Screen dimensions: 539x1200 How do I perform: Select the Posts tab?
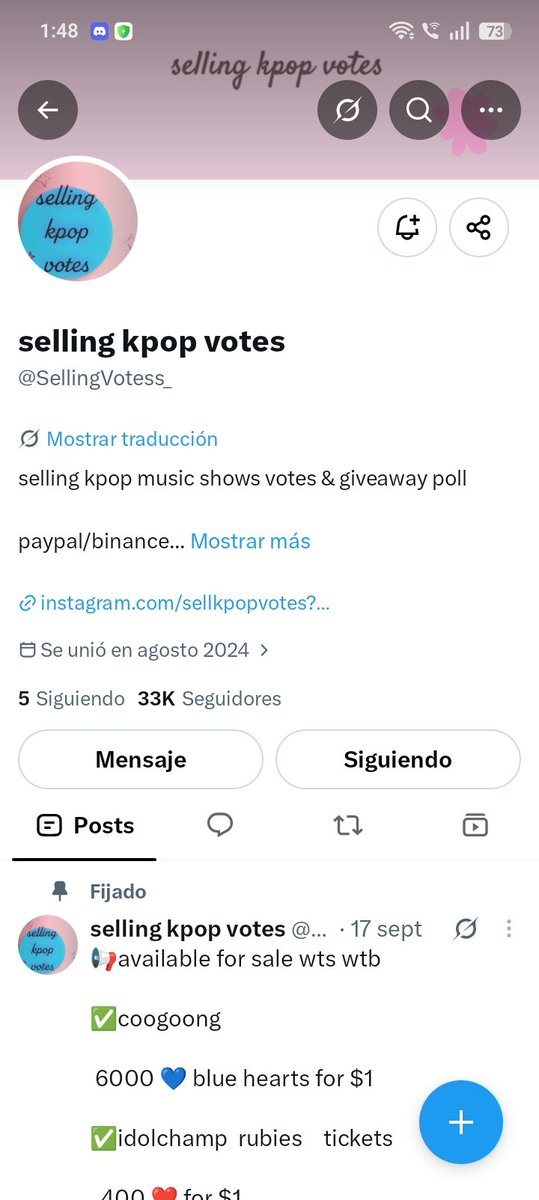[85, 825]
